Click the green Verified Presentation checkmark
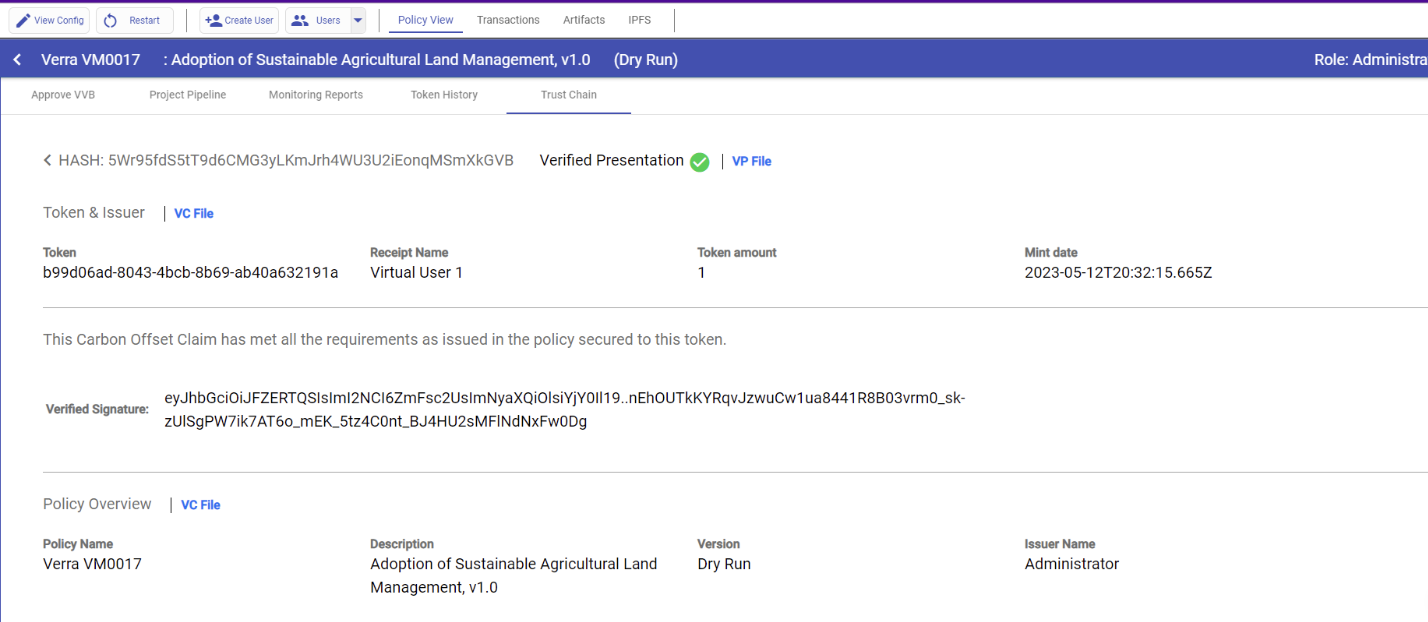 tap(699, 162)
